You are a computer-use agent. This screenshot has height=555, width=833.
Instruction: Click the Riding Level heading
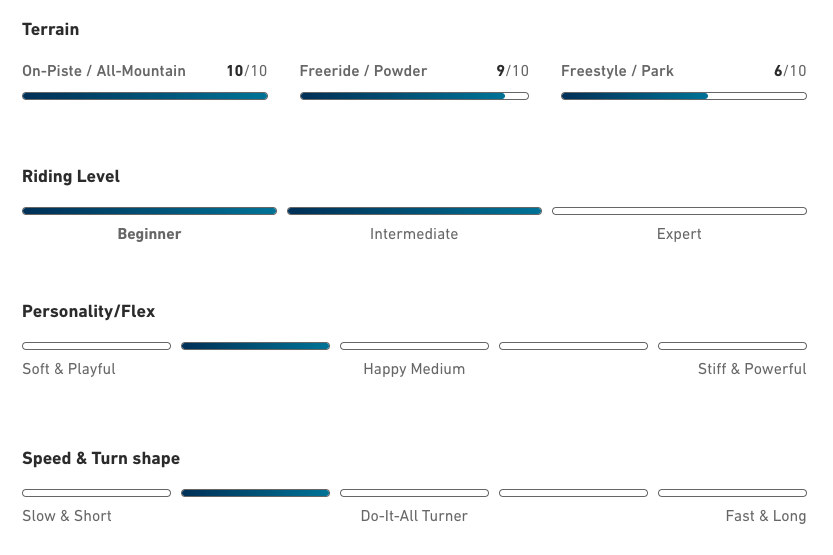click(71, 177)
